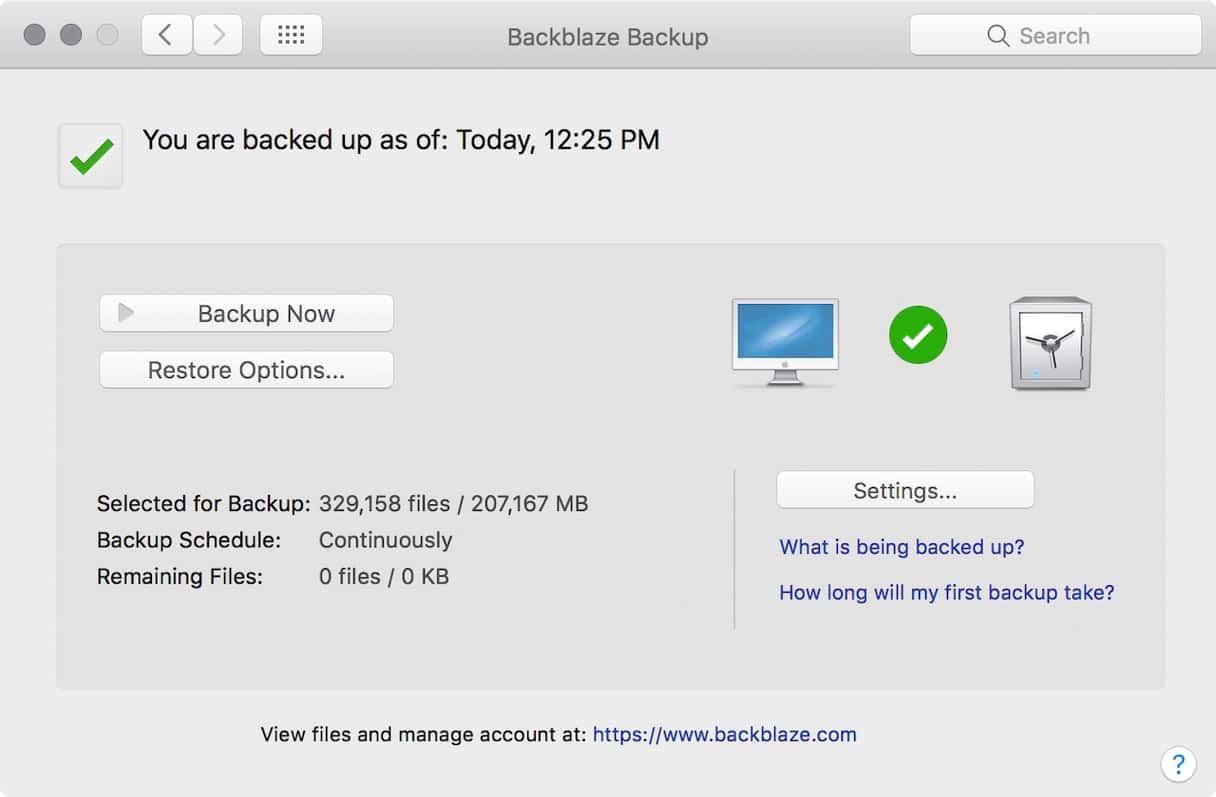Image resolution: width=1216 pixels, height=797 pixels.
Task: Open help with the question mark button
Action: [1178, 764]
